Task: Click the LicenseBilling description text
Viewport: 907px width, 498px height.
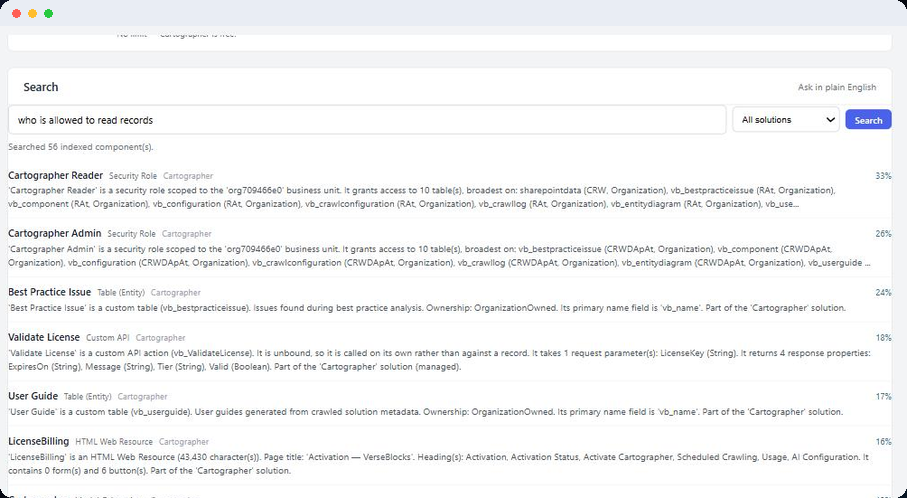Action: [438, 464]
